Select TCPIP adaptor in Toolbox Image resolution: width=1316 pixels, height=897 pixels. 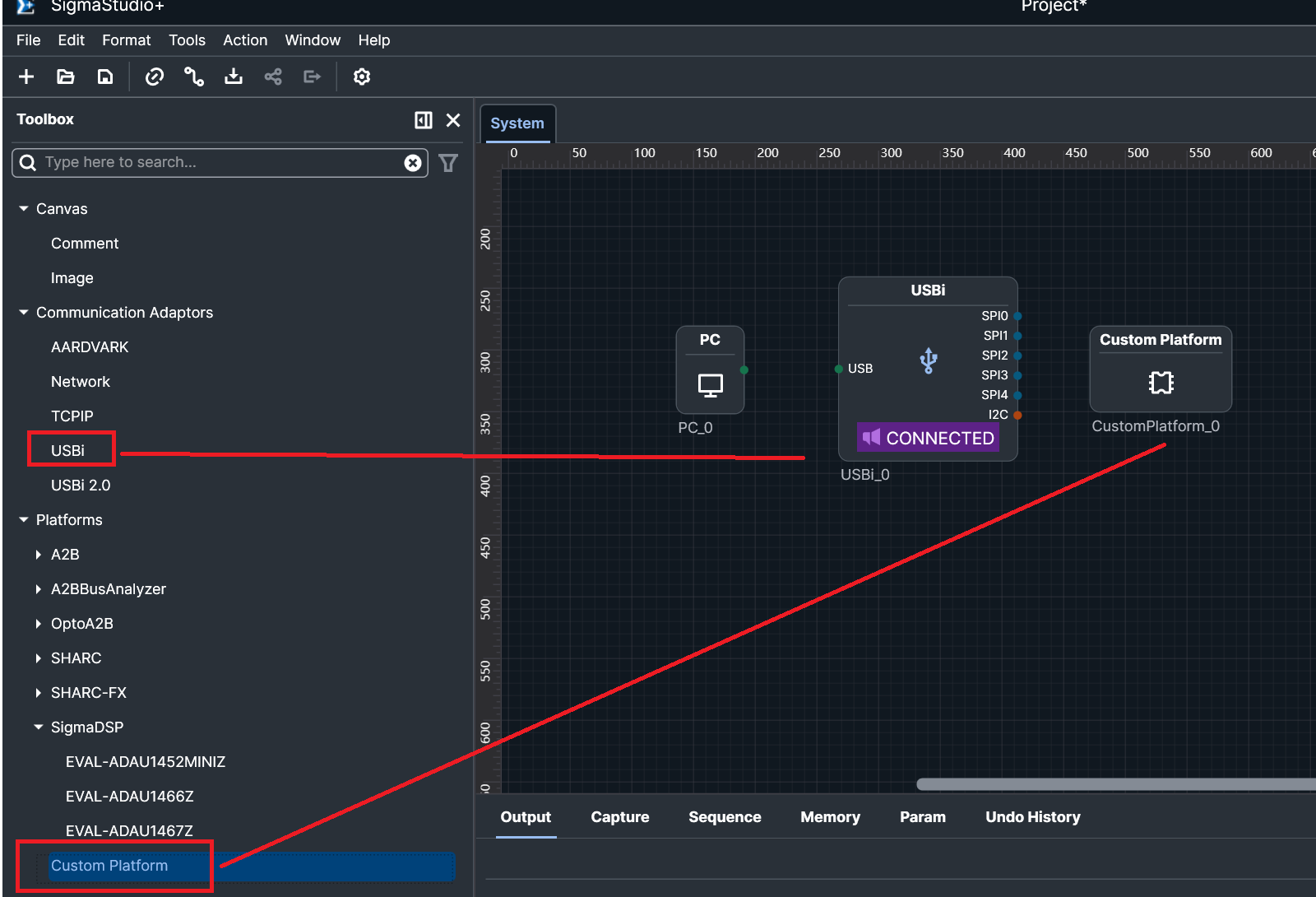coord(72,416)
